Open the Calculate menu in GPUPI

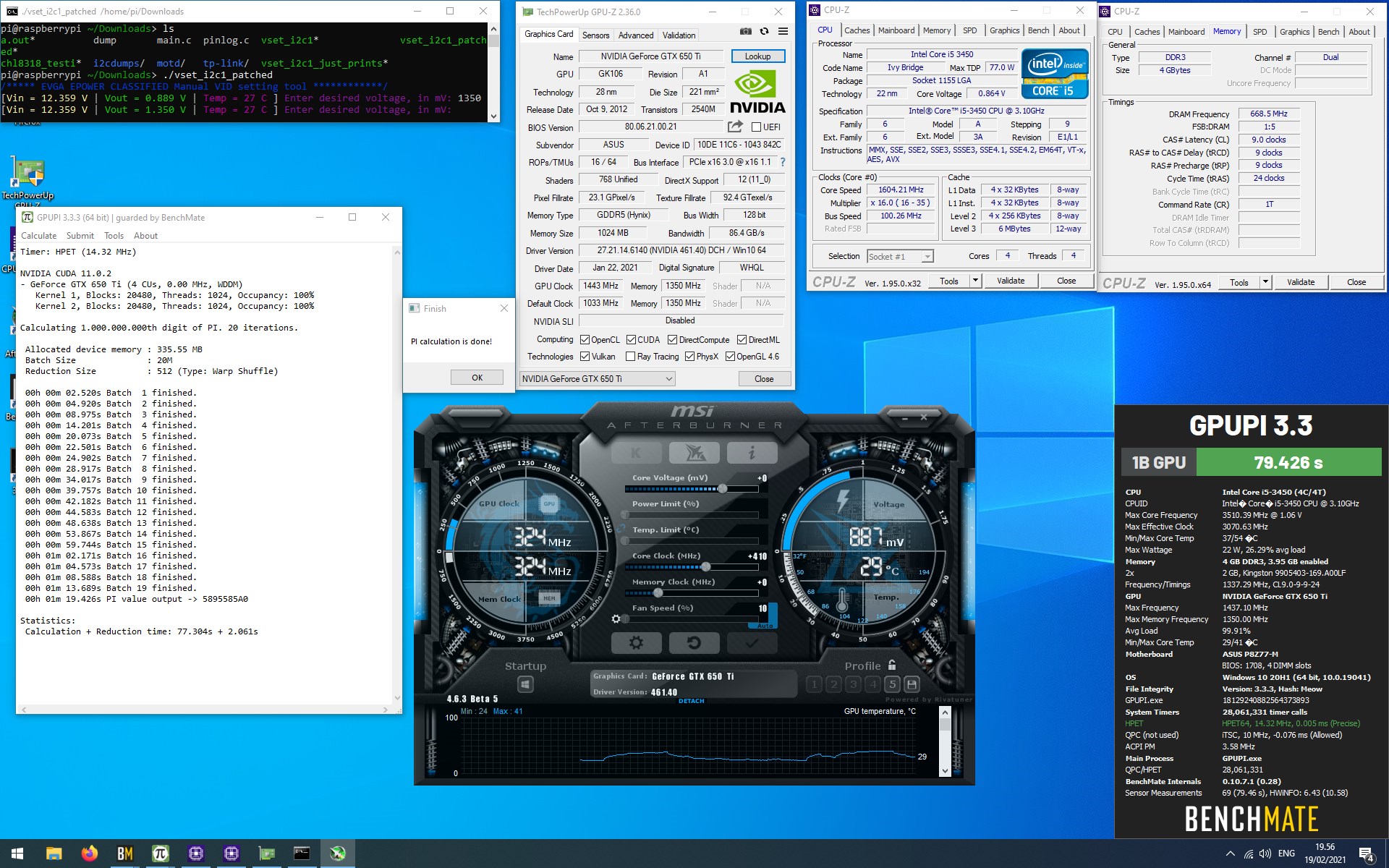(x=38, y=236)
